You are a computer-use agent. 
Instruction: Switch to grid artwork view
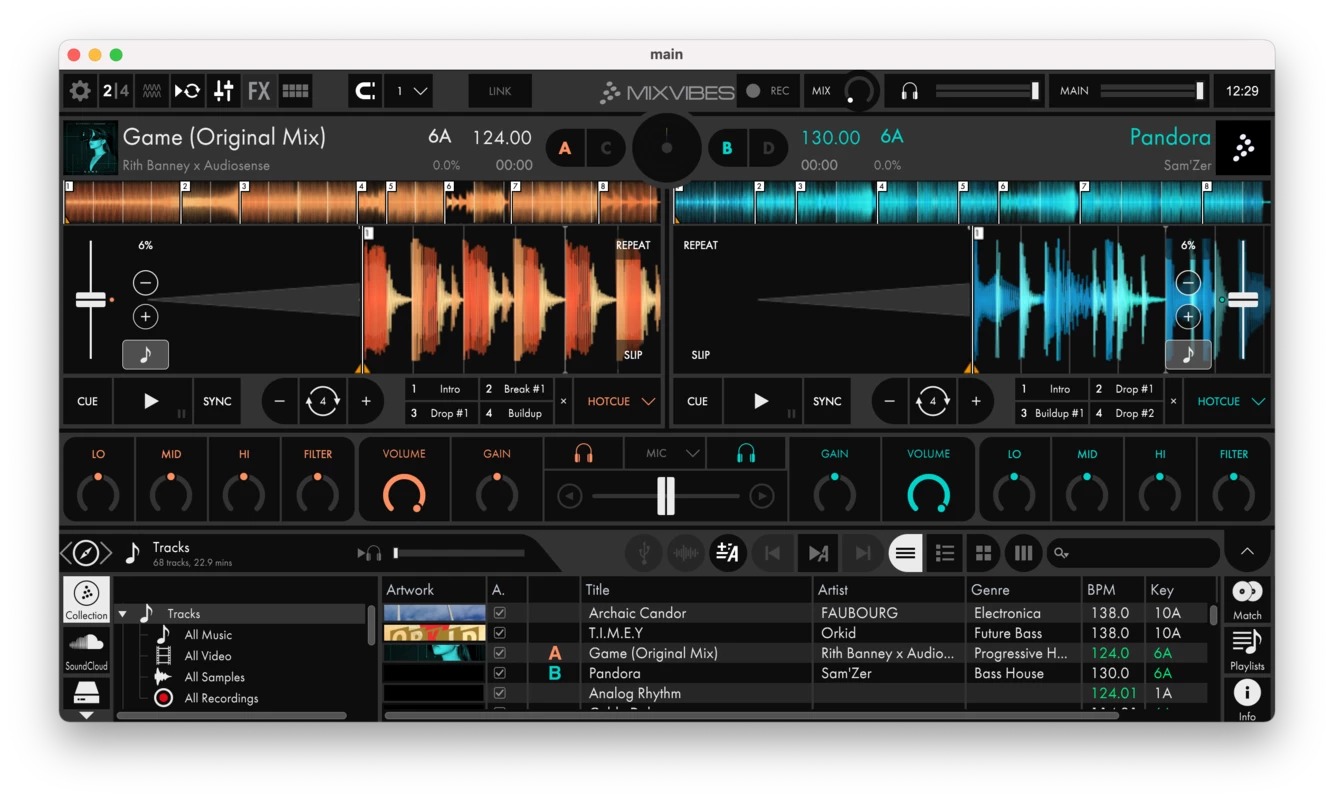pyautogui.click(x=983, y=553)
